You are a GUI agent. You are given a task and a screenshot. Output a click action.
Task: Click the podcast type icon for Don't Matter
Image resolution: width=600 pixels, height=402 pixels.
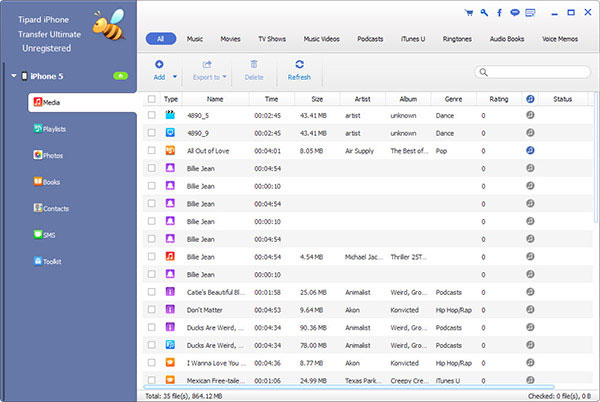[x=170, y=309]
